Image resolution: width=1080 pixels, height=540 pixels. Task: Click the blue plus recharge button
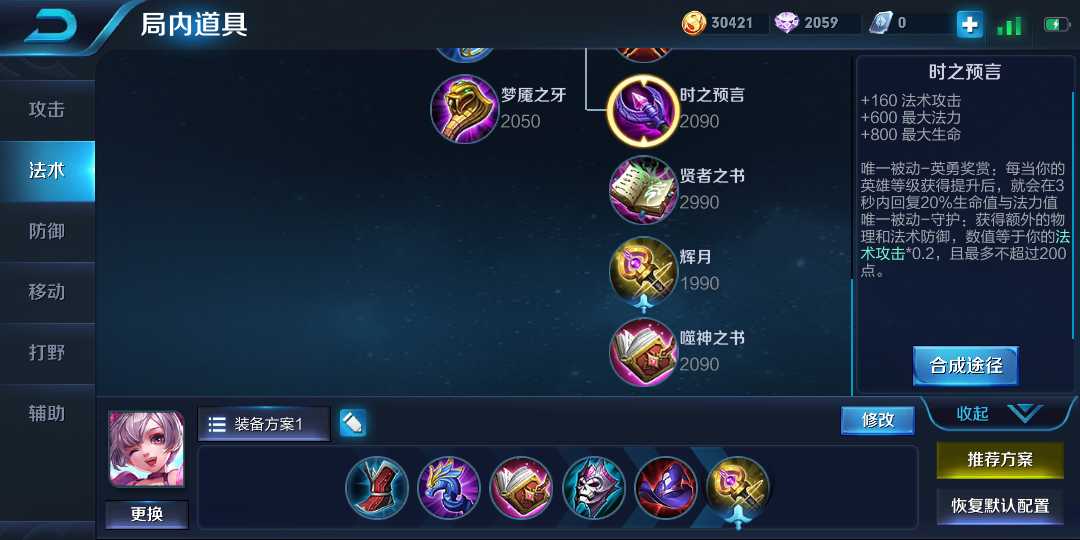[x=969, y=25]
